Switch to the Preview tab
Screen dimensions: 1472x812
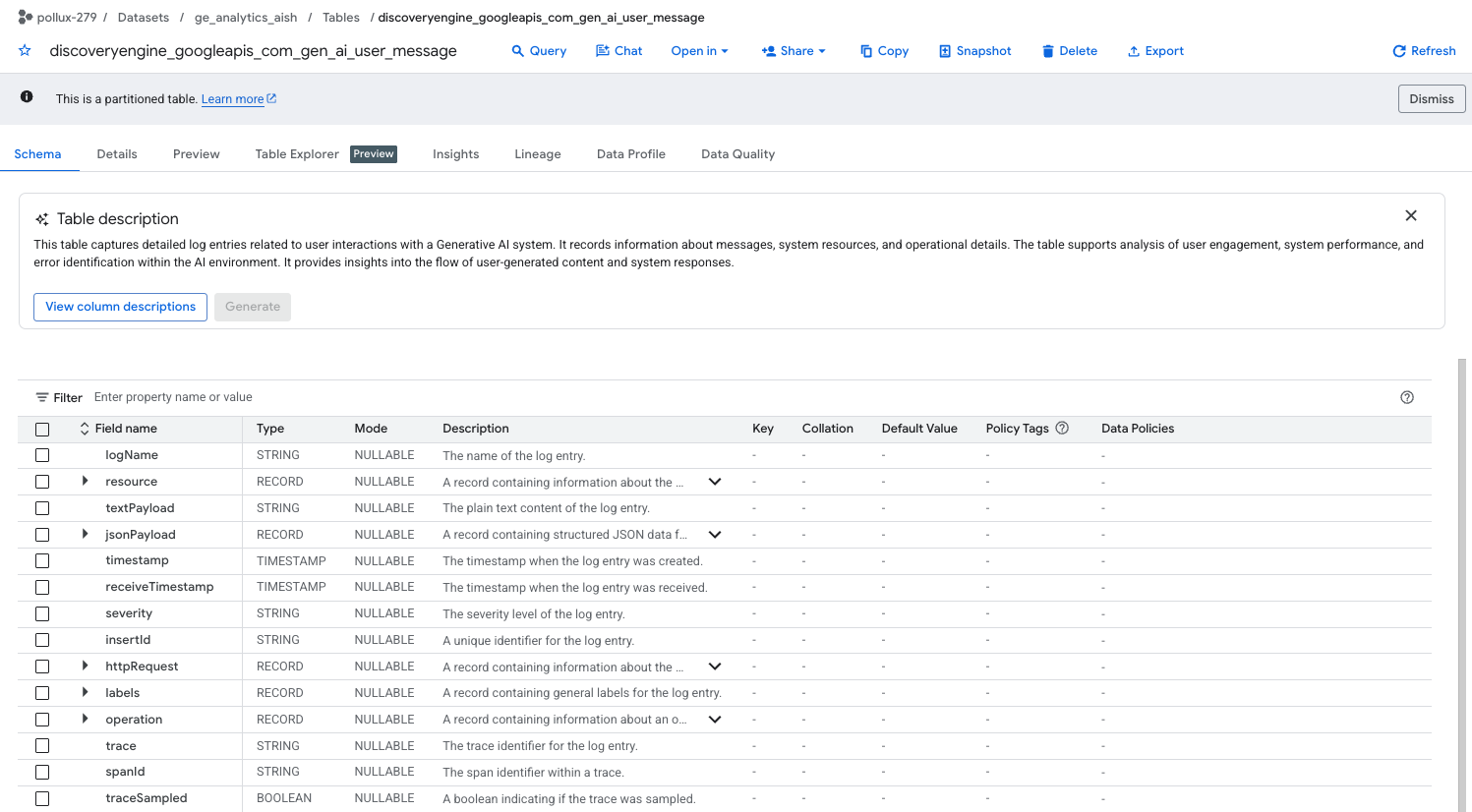coord(197,154)
